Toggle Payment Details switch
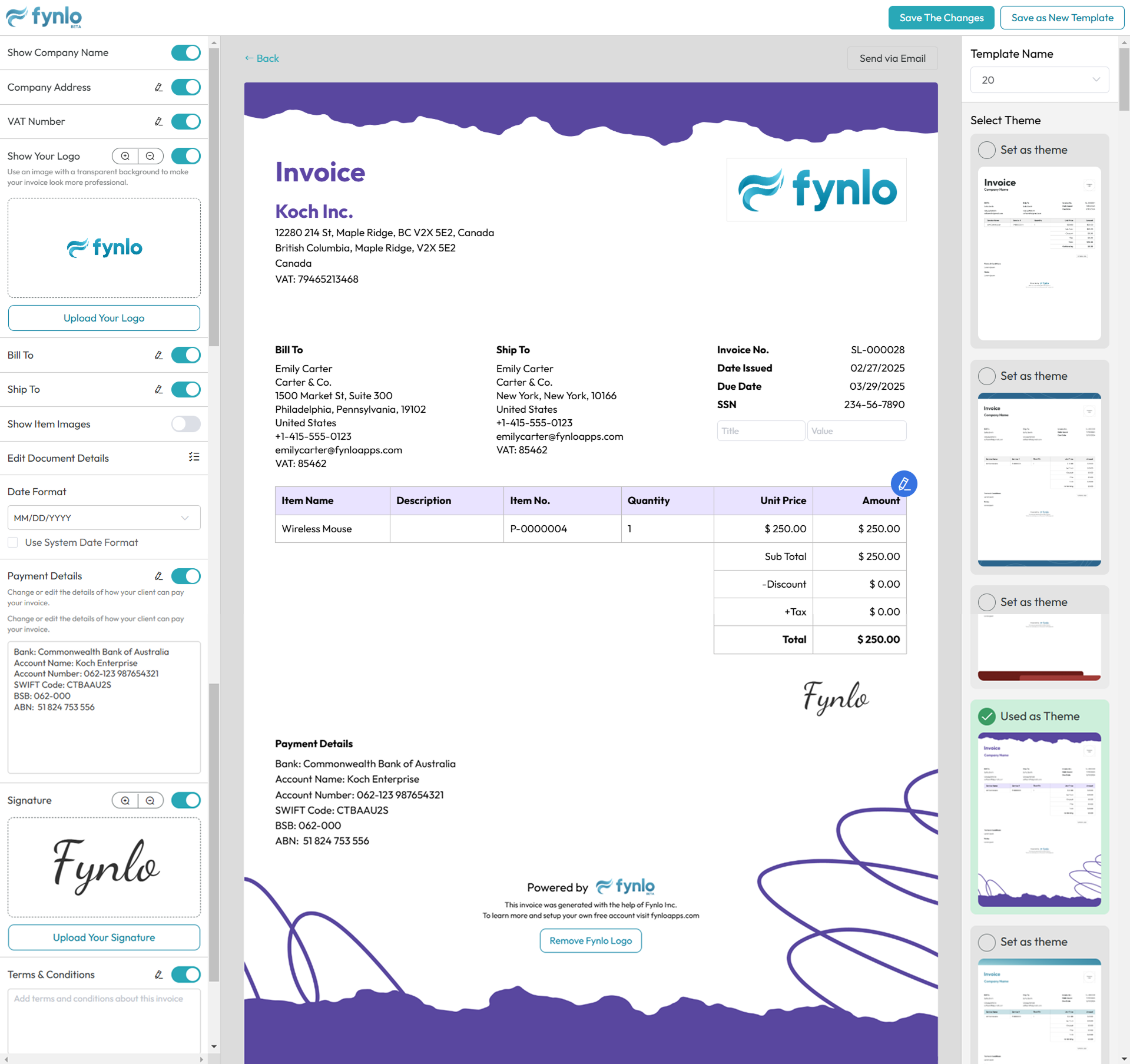The width and height of the screenshot is (1130, 1064). tap(186, 576)
